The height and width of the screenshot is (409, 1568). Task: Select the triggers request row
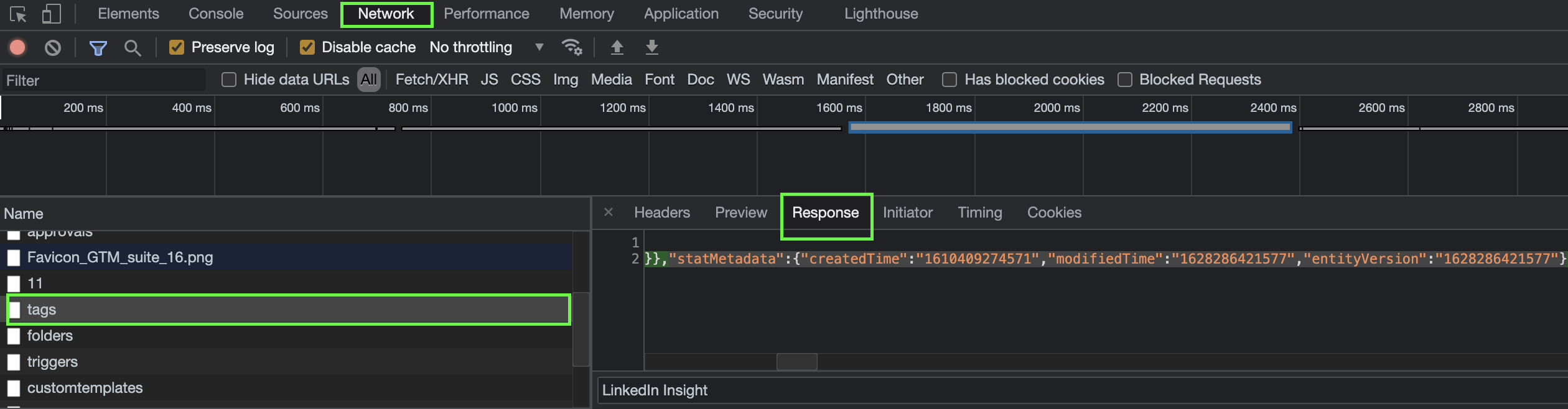coord(286,362)
